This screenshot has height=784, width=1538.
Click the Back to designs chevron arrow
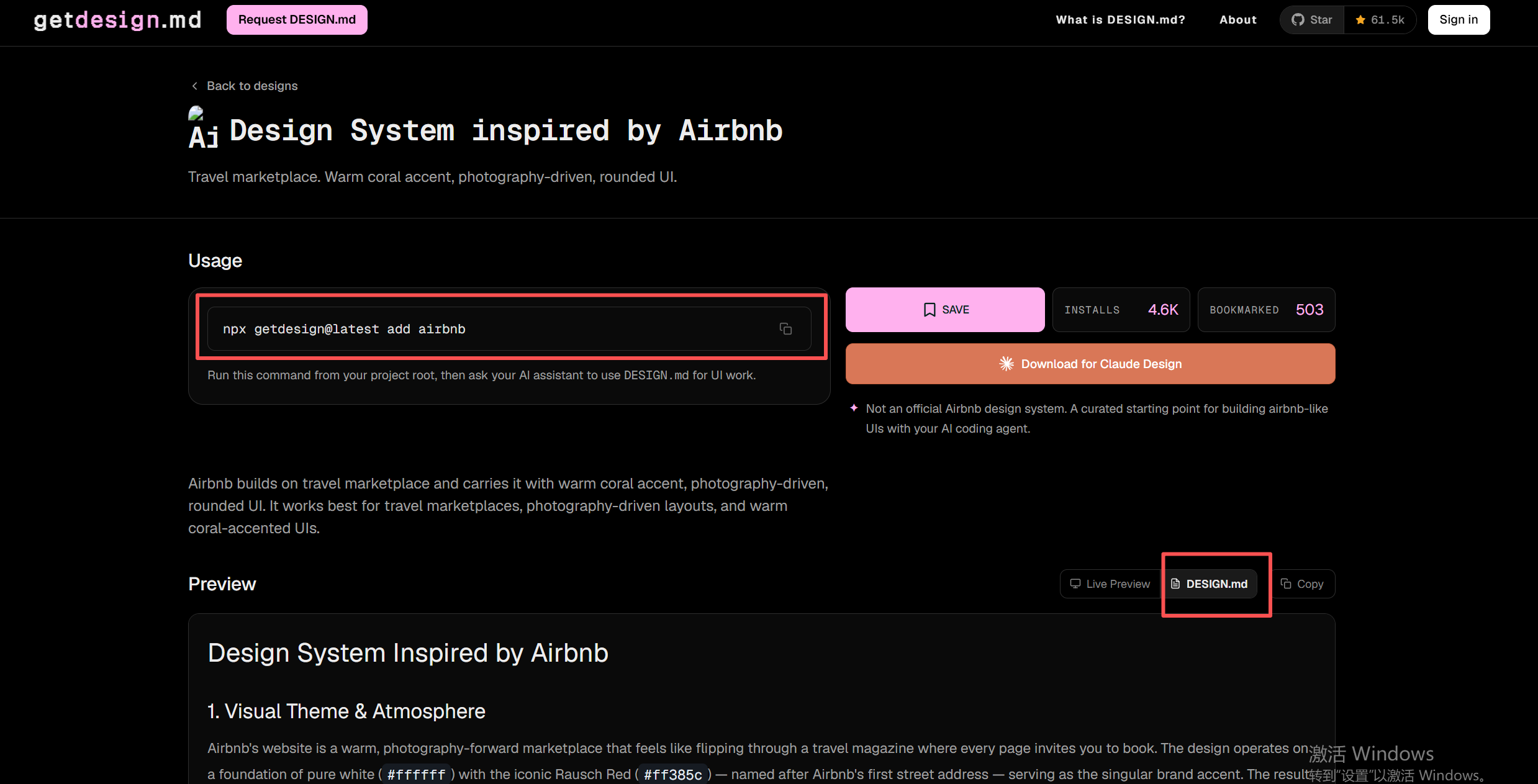195,86
